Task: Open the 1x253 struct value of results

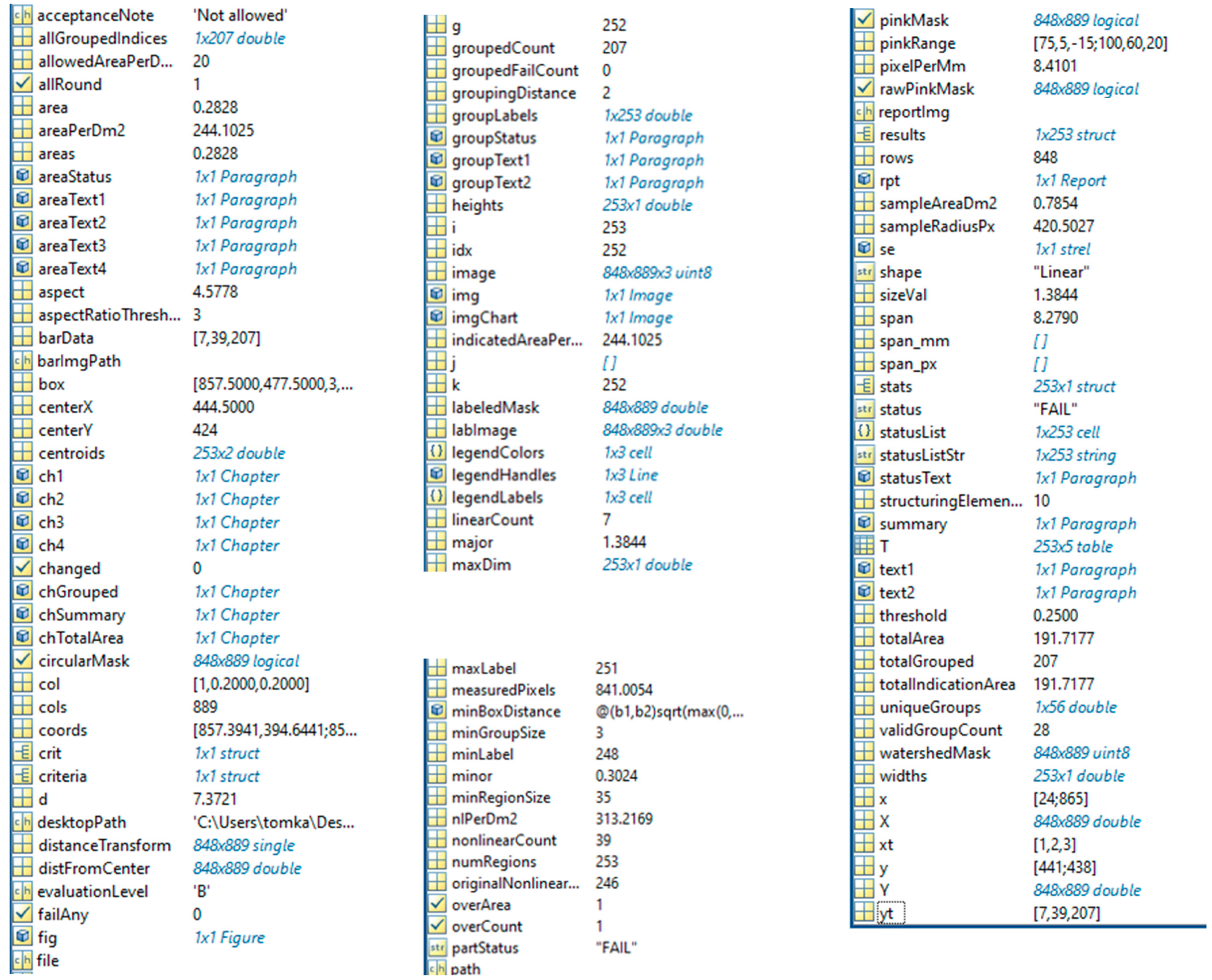Action: (1074, 134)
